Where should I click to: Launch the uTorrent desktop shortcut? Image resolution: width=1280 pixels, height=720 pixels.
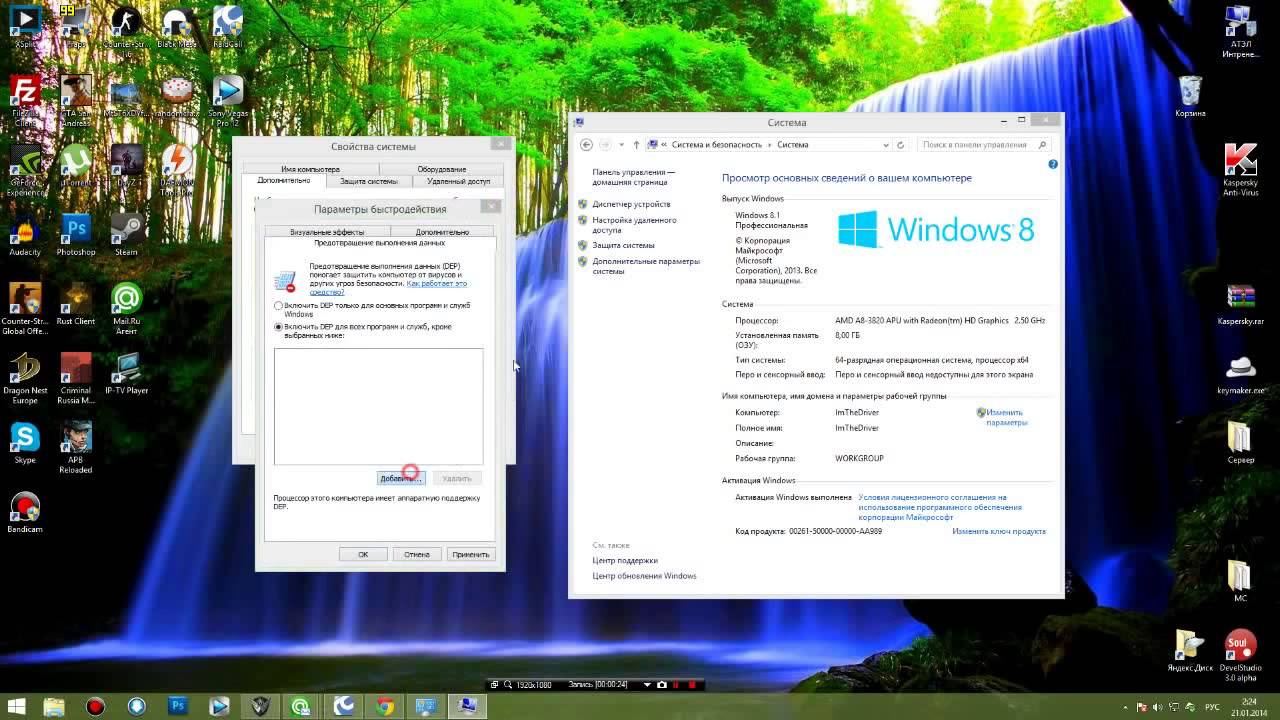(76, 166)
